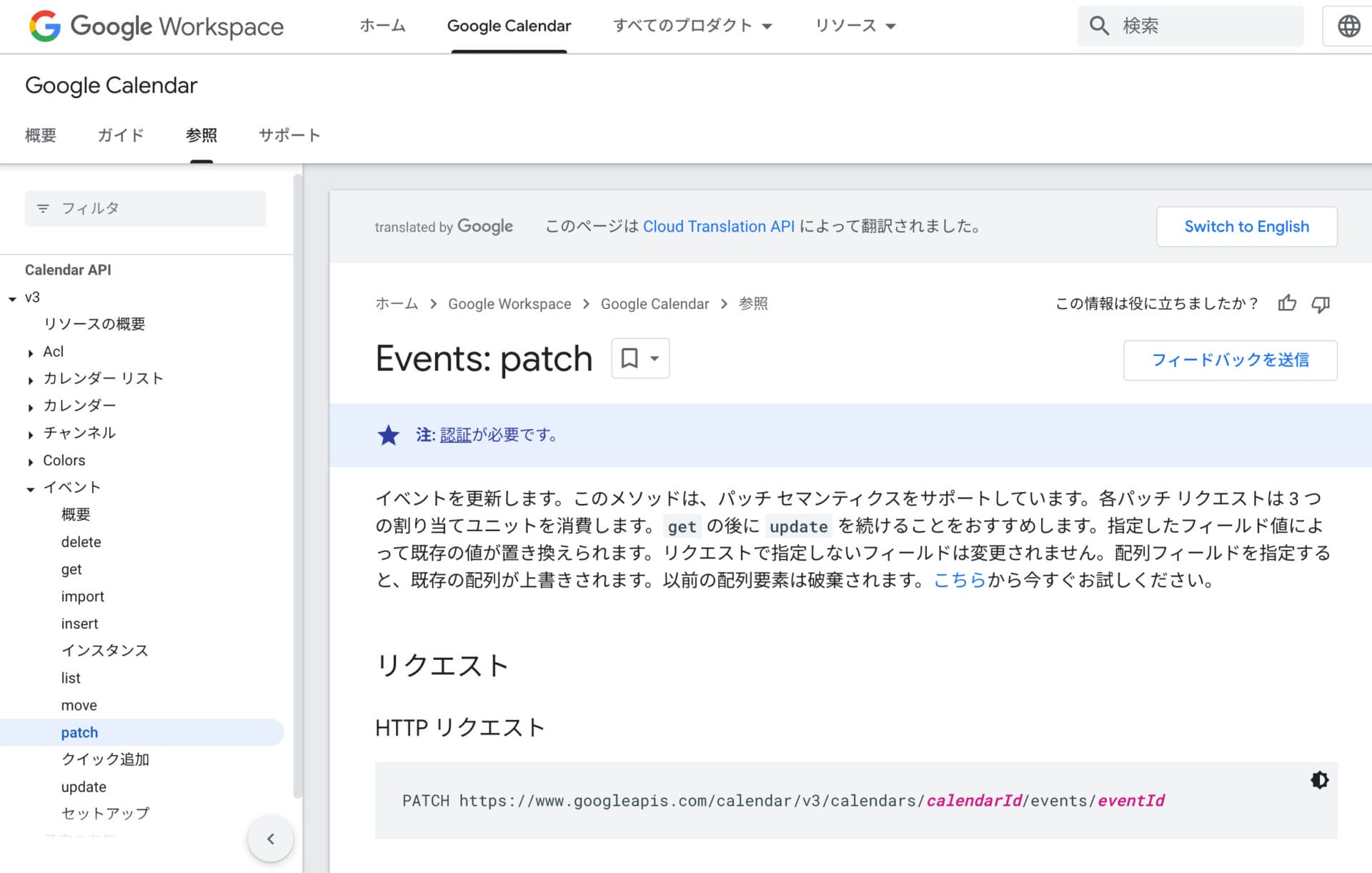Click the search magnifier icon
Image resolution: width=1372 pixels, height=873 pixels.
(1099, 26)
